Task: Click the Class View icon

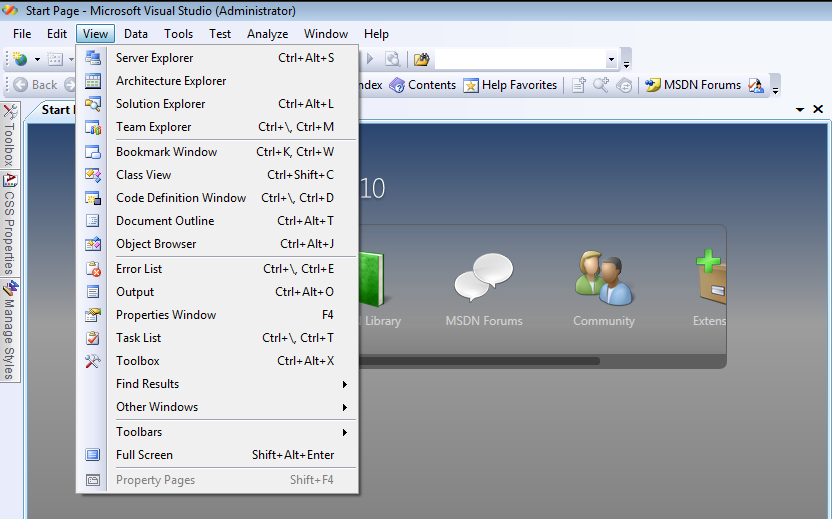Action: coord(93,175)
